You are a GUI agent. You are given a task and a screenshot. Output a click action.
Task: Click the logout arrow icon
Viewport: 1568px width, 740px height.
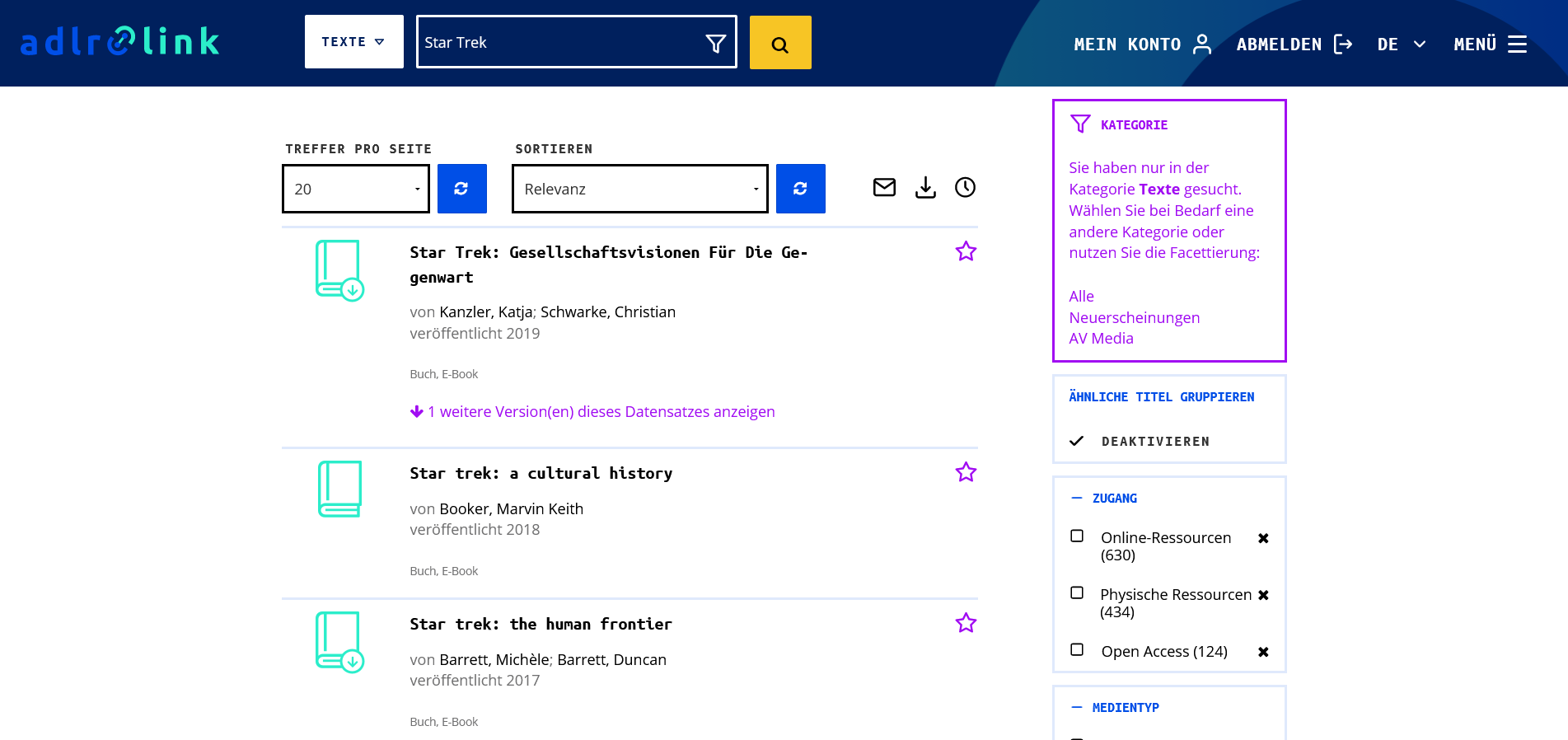click(x=1343, y=44)
